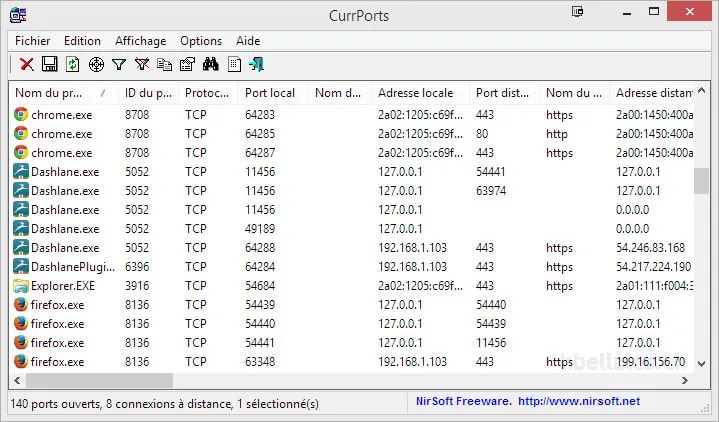Open the HTML report document icon
719x422 pixels.
point(234,64)
